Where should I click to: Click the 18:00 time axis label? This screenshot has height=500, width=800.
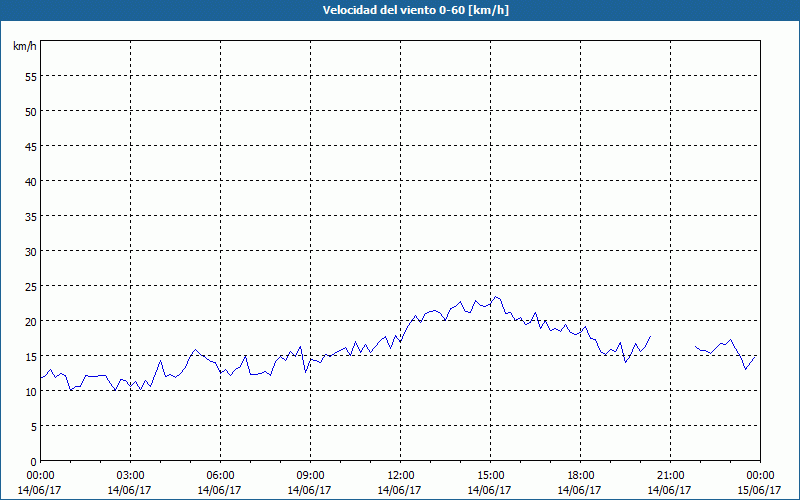click(x=581, y=476)
